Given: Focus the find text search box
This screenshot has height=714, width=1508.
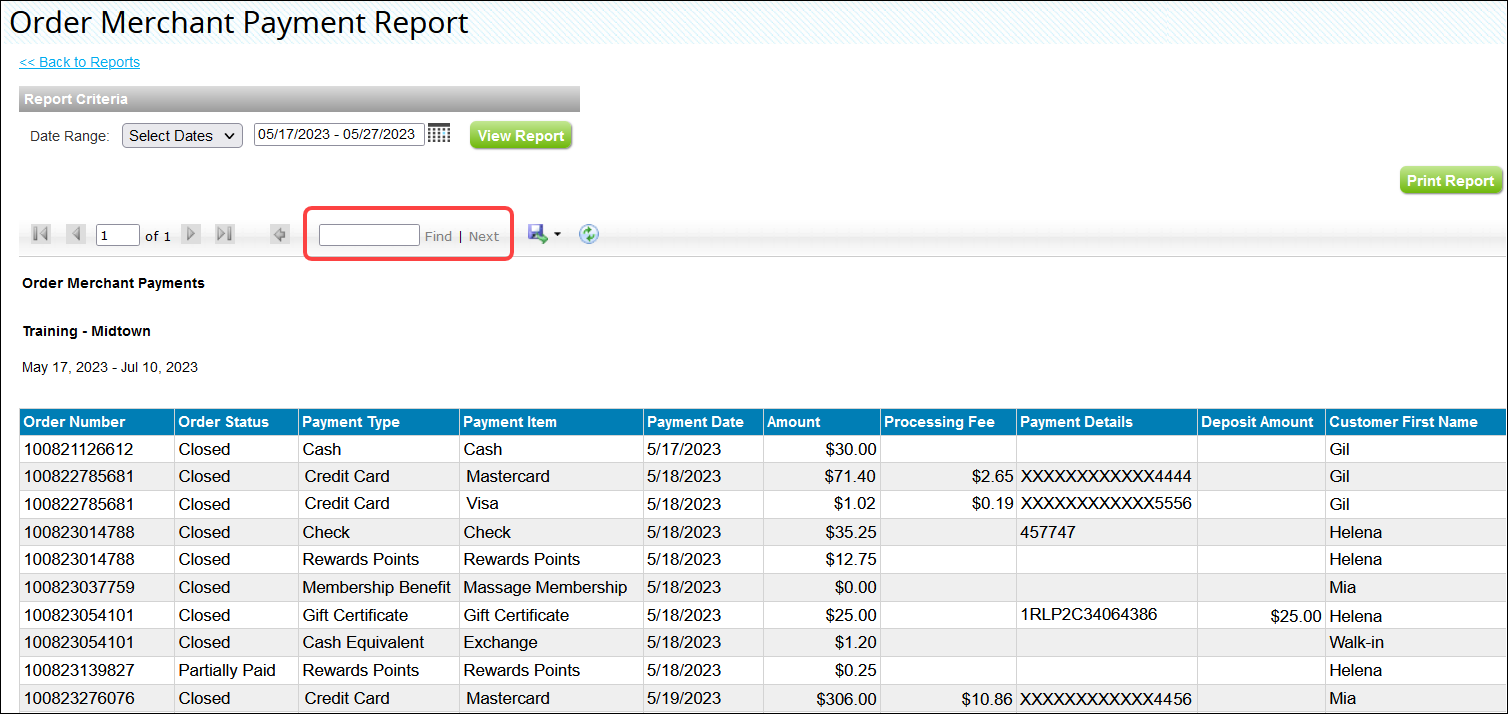Looking at the screenshot, I should tap(369, 235).
